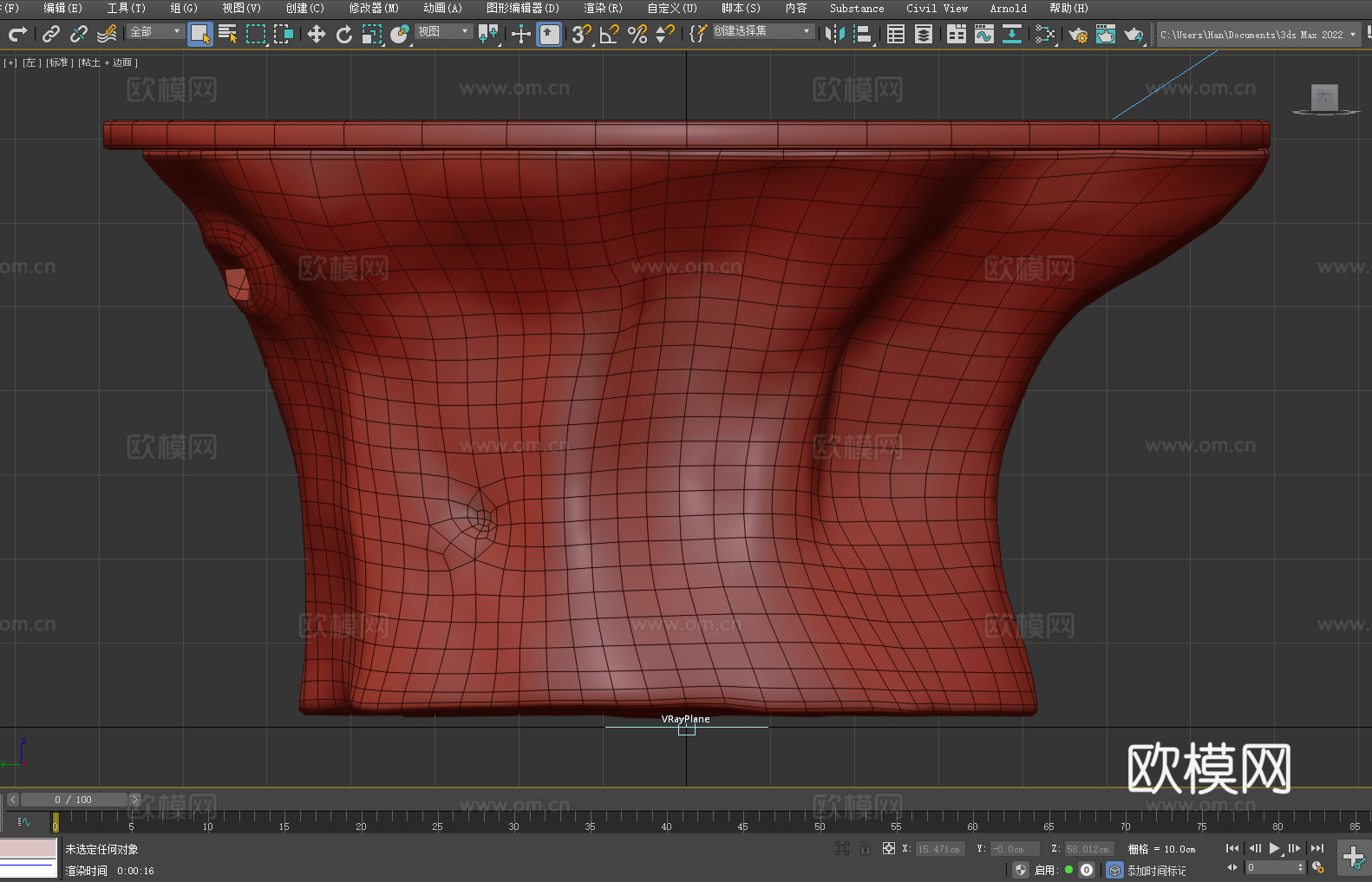Activate the Select Object tool
The width and height of the screenshot is (1372, 882).
tap(200, 34)
